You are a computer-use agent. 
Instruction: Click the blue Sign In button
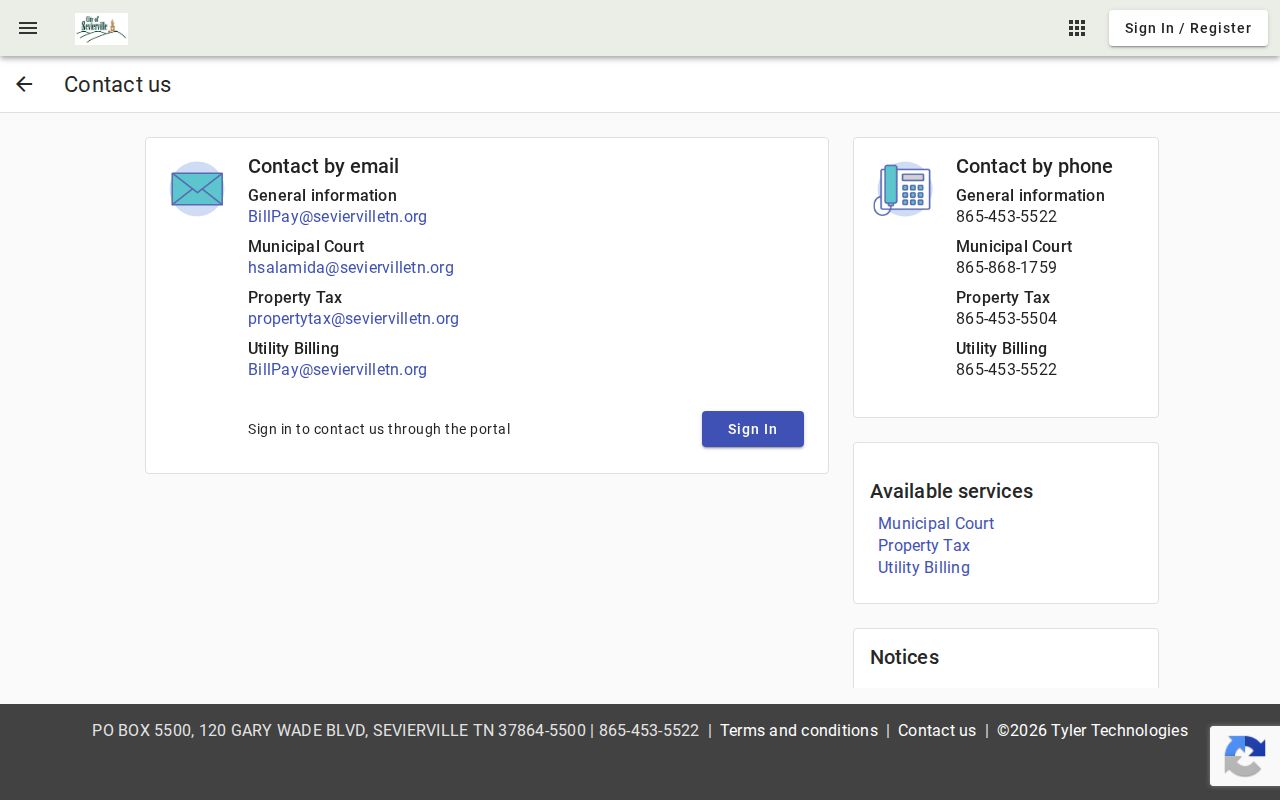753,429
